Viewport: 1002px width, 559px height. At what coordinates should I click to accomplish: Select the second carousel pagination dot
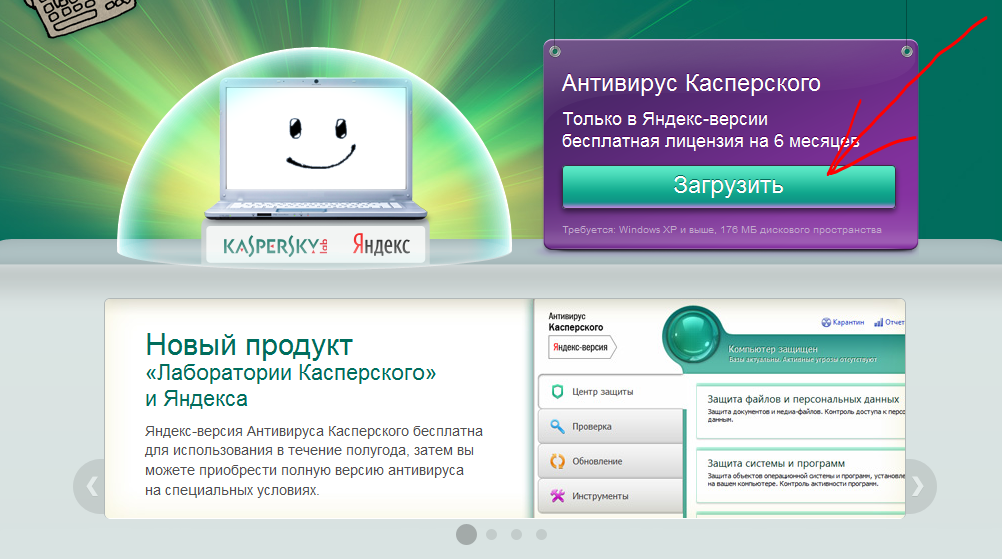coord(491,534)
